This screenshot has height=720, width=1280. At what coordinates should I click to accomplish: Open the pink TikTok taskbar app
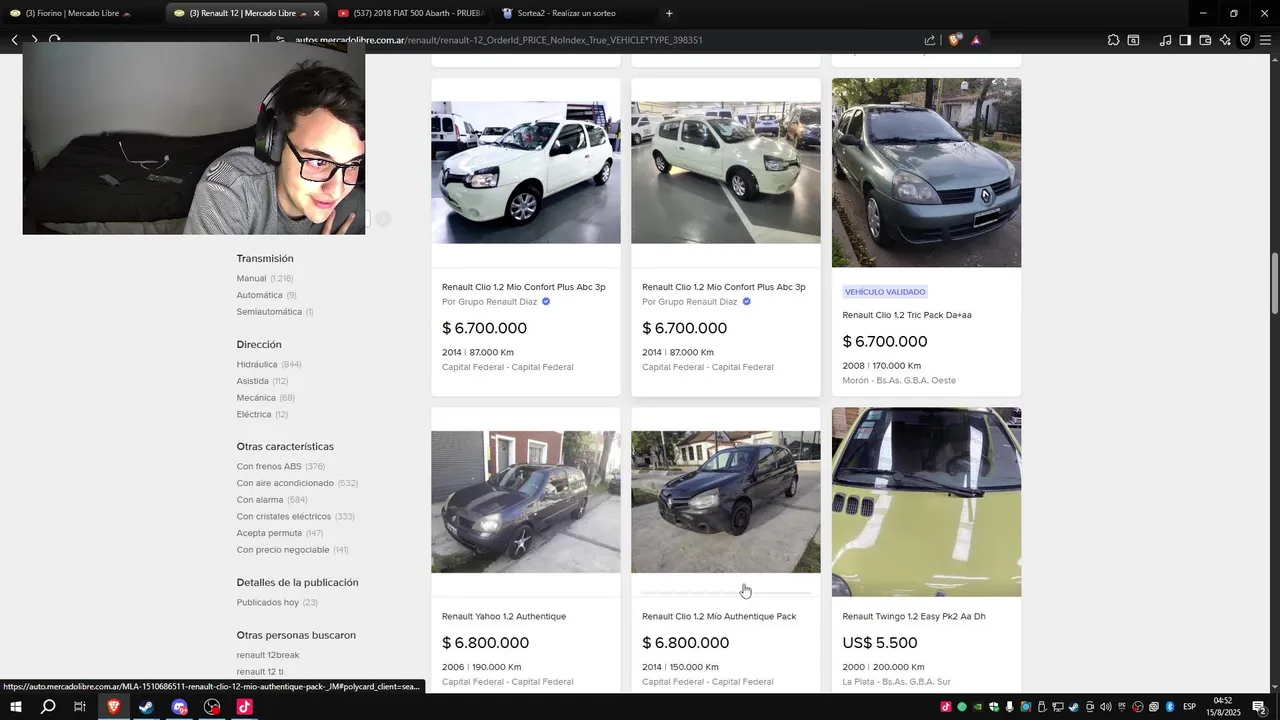[x=245, y=707]
